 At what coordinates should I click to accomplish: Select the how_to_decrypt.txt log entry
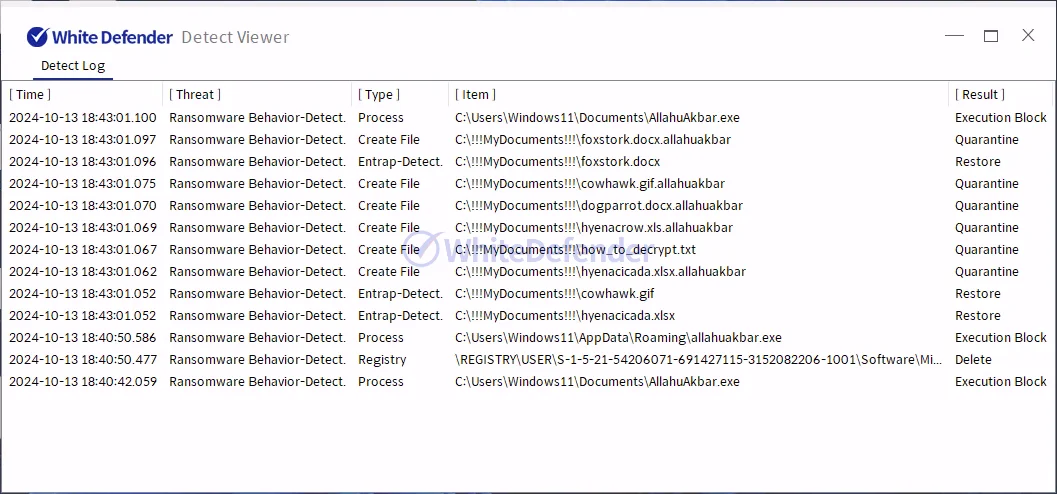pos(575,250)
